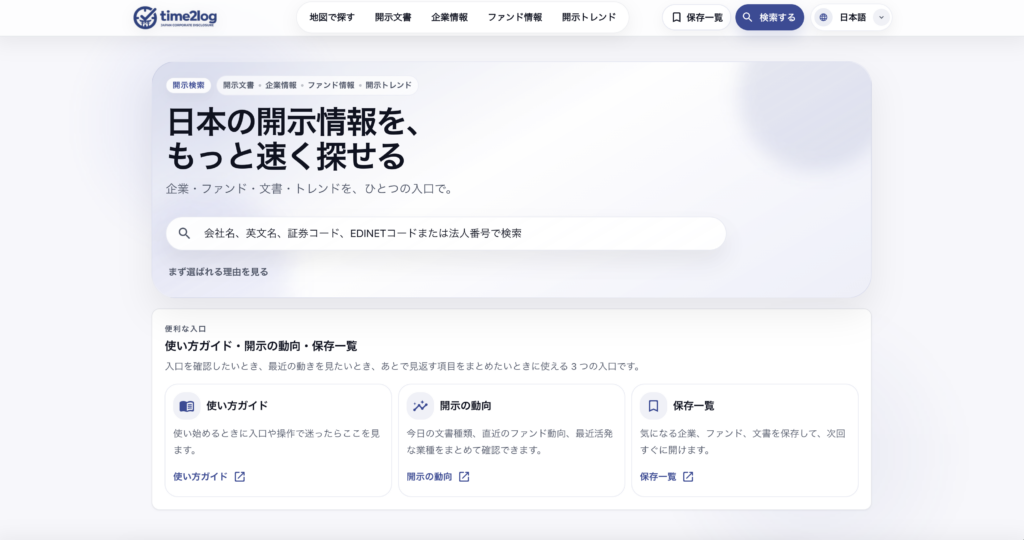Open 地図で探す in top navigation

point(332,18)
